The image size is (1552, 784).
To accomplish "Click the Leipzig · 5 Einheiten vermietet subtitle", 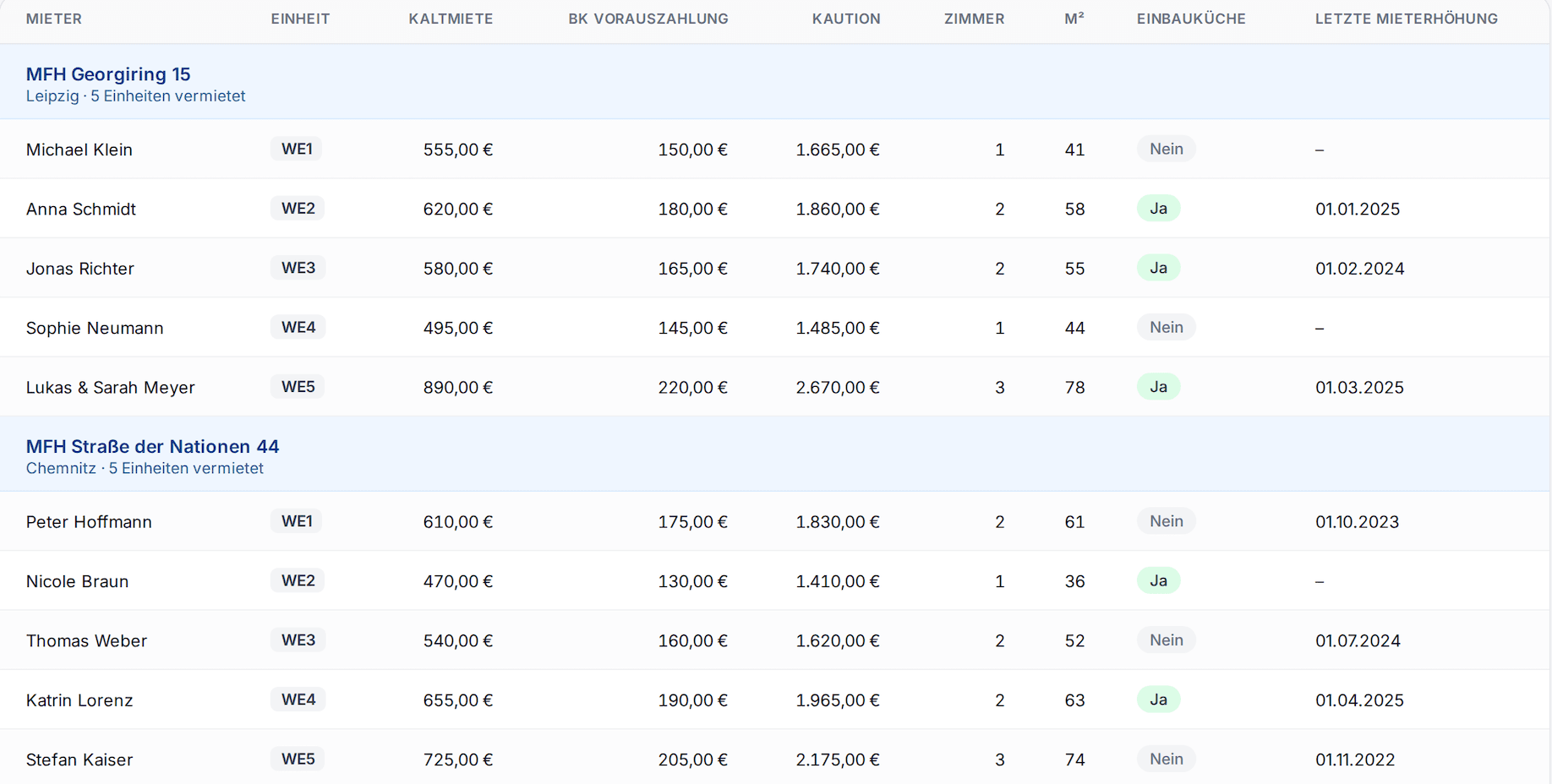I will 136,96.
